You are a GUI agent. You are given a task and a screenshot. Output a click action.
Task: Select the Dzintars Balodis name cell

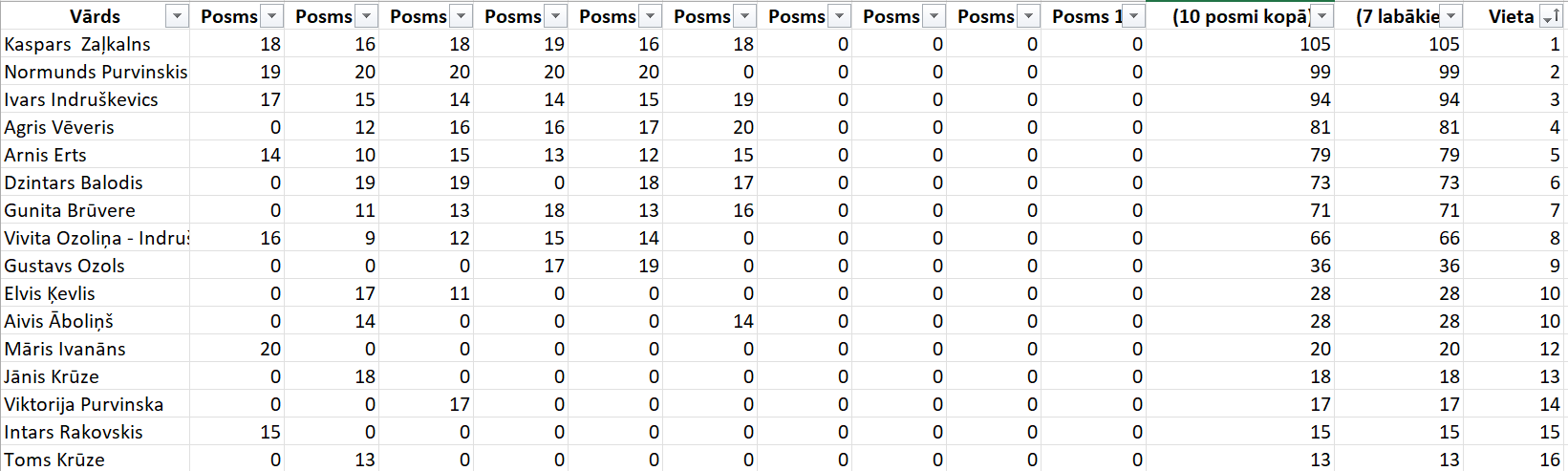95,182
